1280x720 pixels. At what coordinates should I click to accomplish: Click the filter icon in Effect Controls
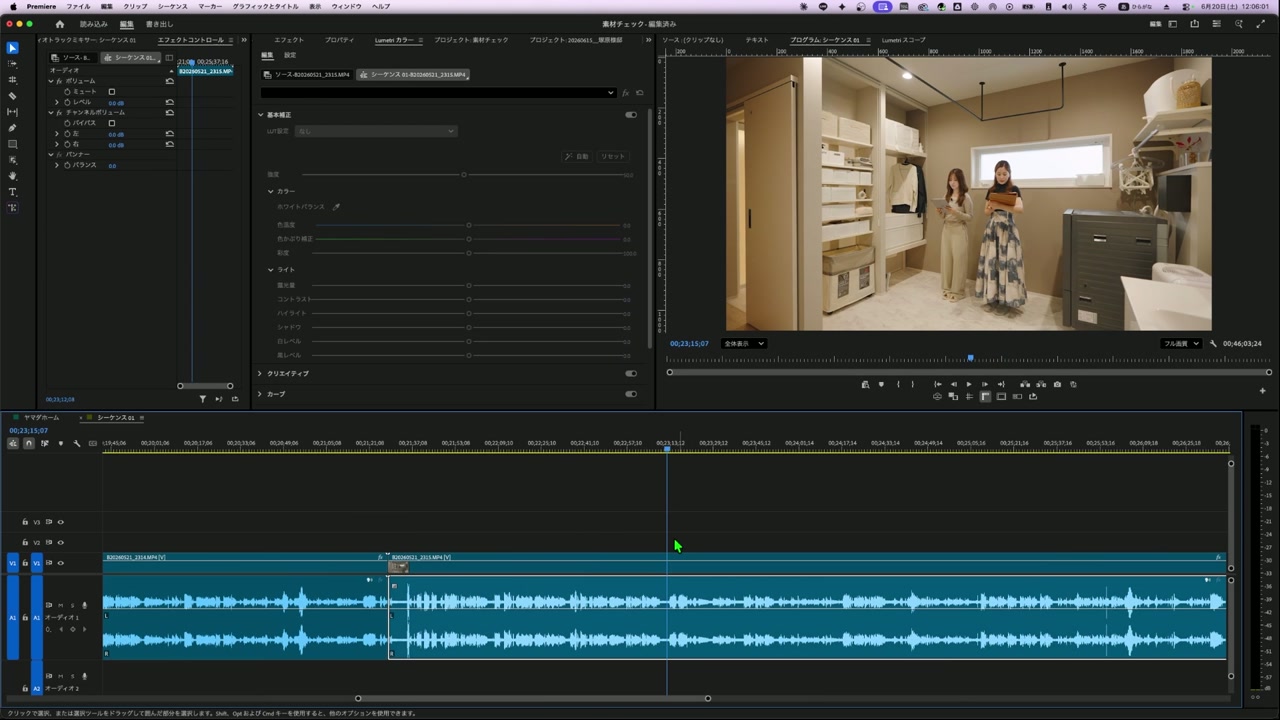(x=202, y=399)
